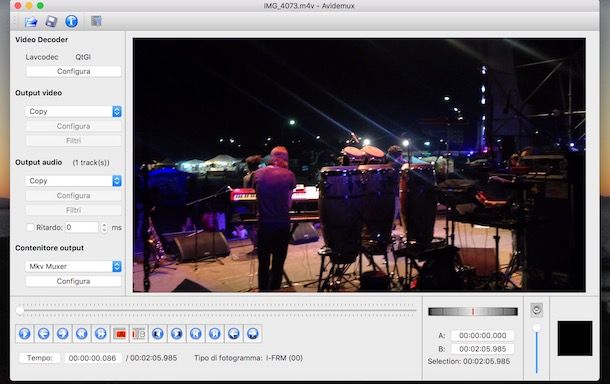
Task: Play the video with the play button
Action: [x=25, y=334]
